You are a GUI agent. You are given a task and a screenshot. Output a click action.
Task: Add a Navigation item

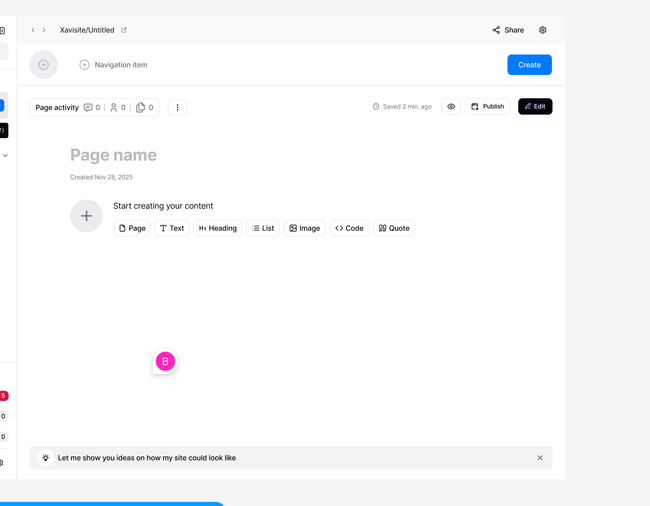click(113, 65)
